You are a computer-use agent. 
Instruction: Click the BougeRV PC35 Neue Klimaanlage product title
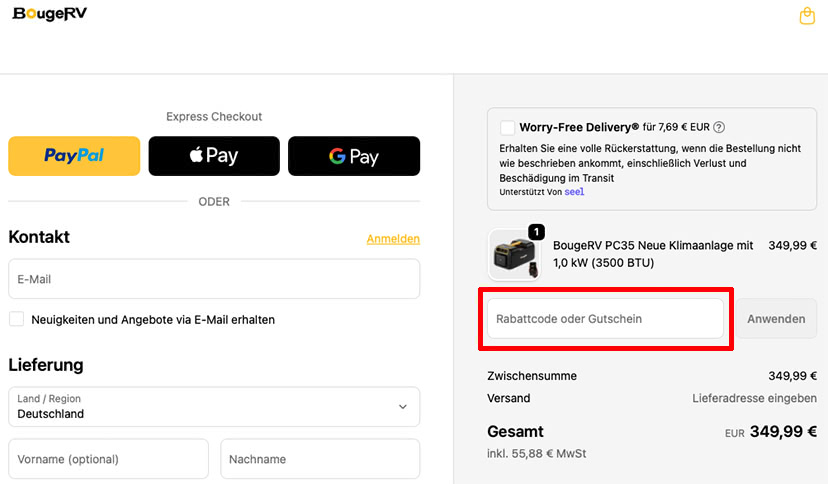653,254
